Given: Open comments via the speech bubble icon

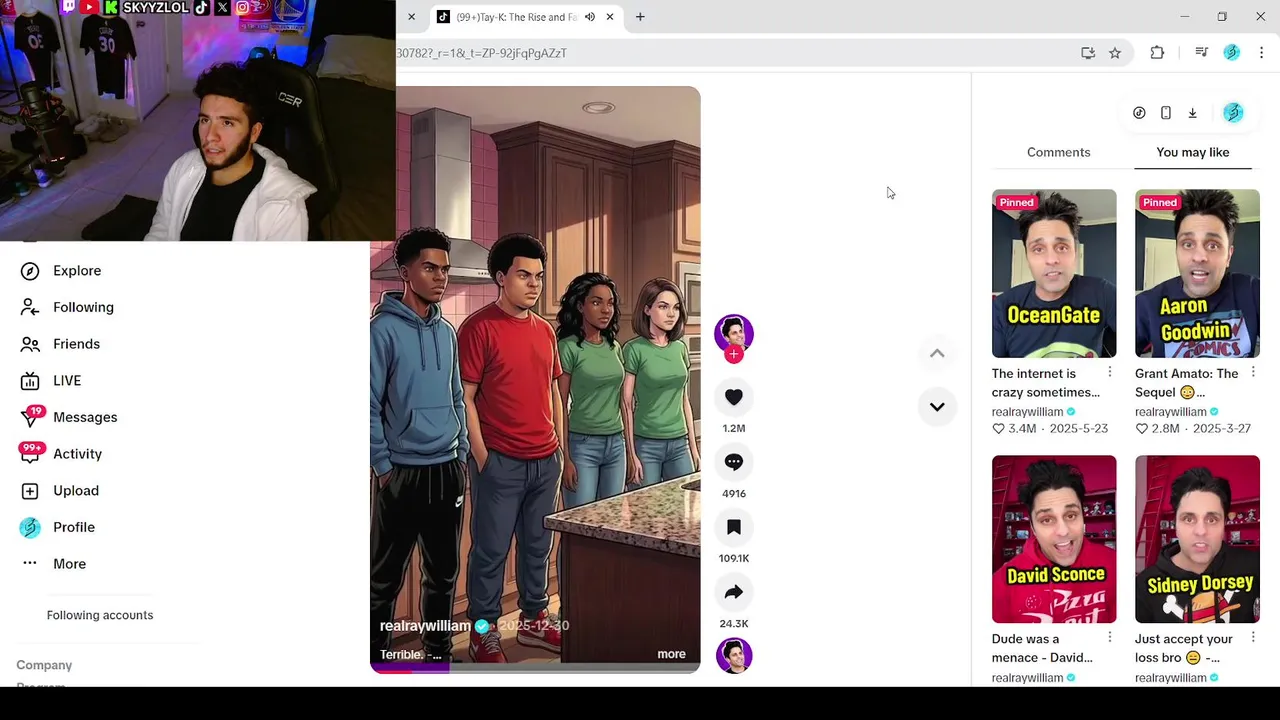Looking at the screenshot, I should coord(733,462).
